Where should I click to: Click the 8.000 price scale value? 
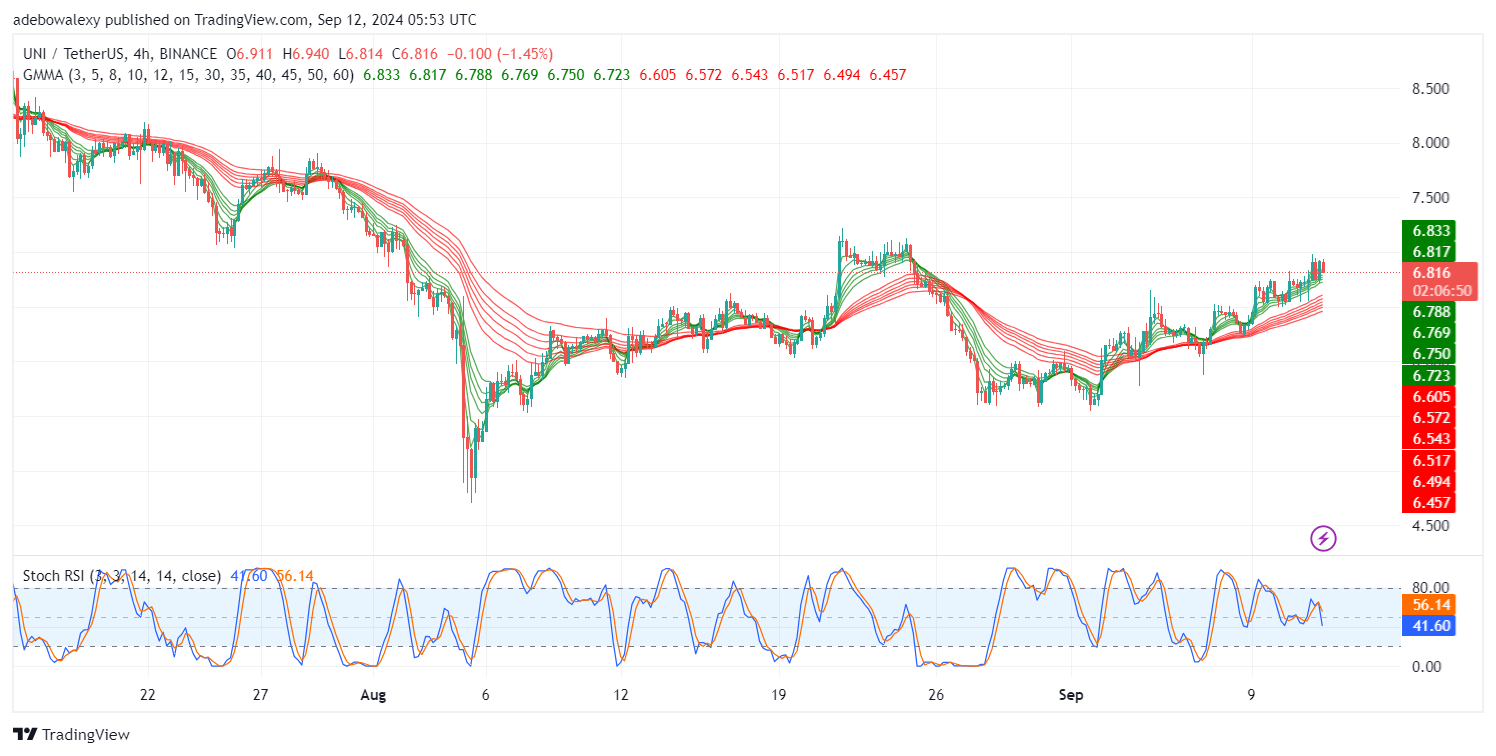pyautogui.click(x=1431, y=143)
